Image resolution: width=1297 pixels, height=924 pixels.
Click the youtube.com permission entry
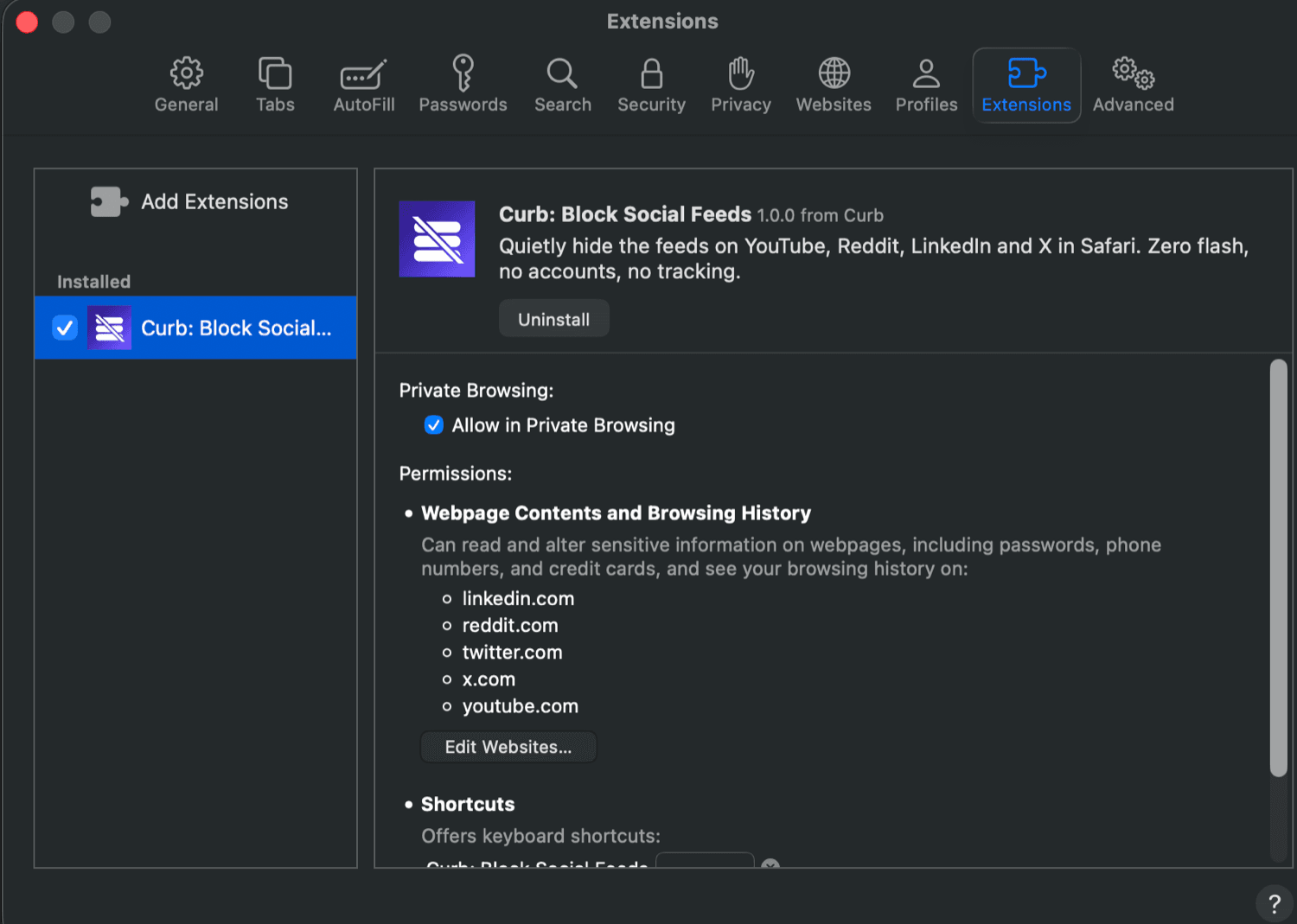[x=520, y=706]
